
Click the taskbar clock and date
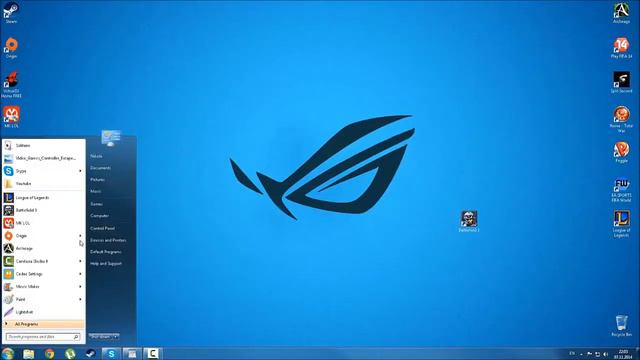(623, 354)
